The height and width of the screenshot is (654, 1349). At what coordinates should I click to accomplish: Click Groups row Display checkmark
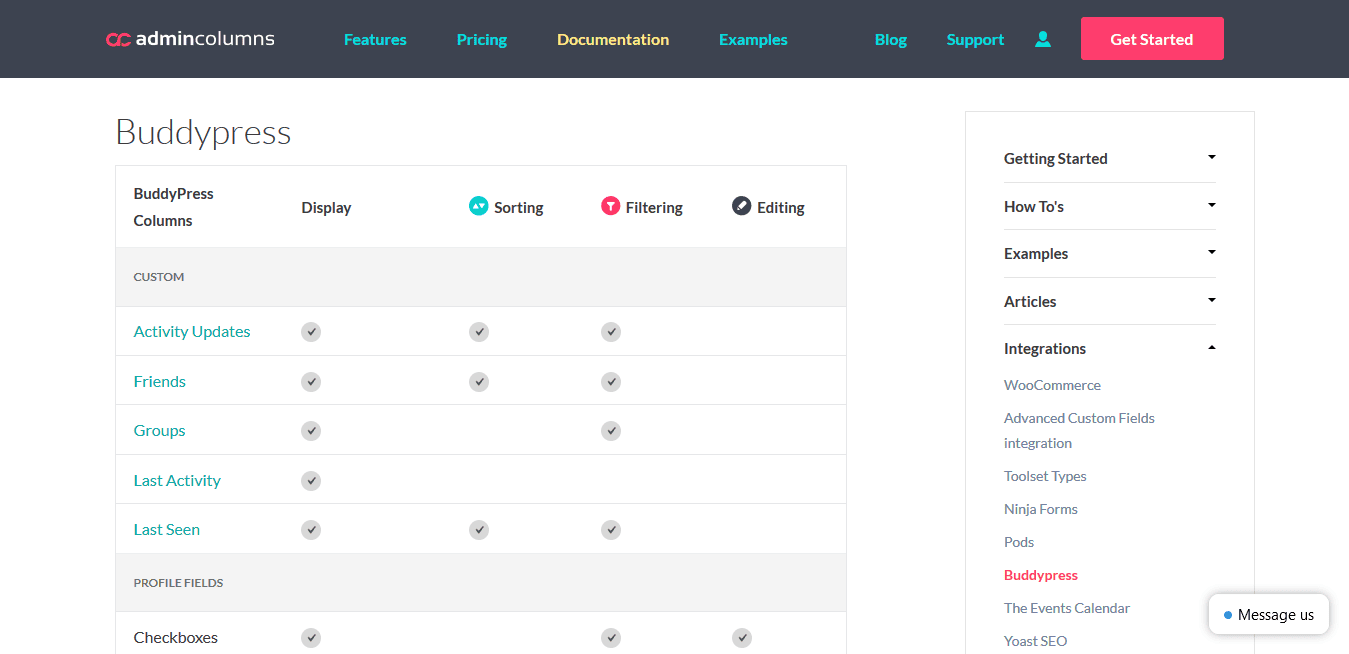[x=311, y=431]
